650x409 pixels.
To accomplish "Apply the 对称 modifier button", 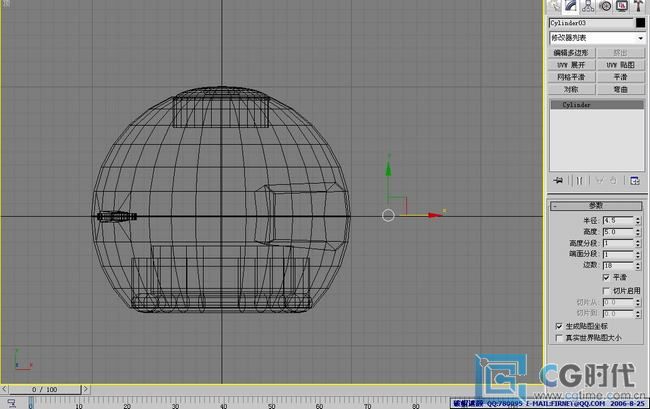I will 571,90.
